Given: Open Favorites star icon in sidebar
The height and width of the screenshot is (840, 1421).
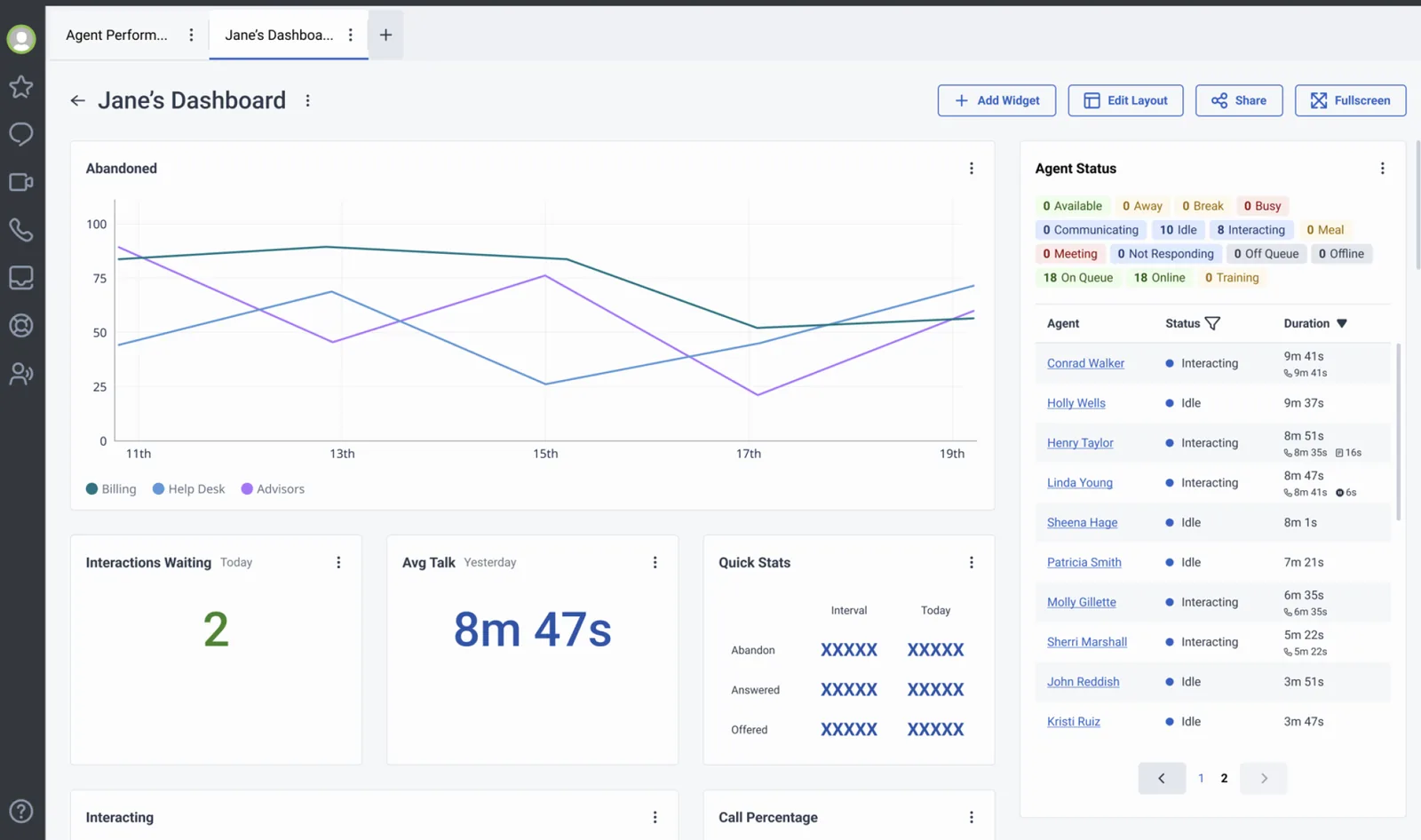Looking at the screenshot, I should [x=21, y=86].
